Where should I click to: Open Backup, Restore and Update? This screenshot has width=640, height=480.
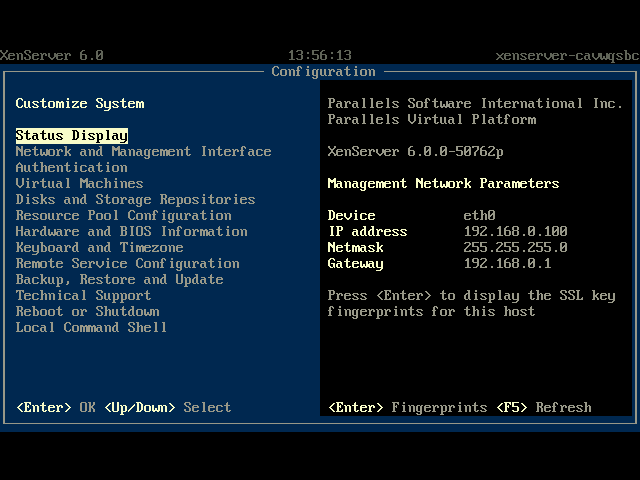pyautogui.click(x=119, y=279)
